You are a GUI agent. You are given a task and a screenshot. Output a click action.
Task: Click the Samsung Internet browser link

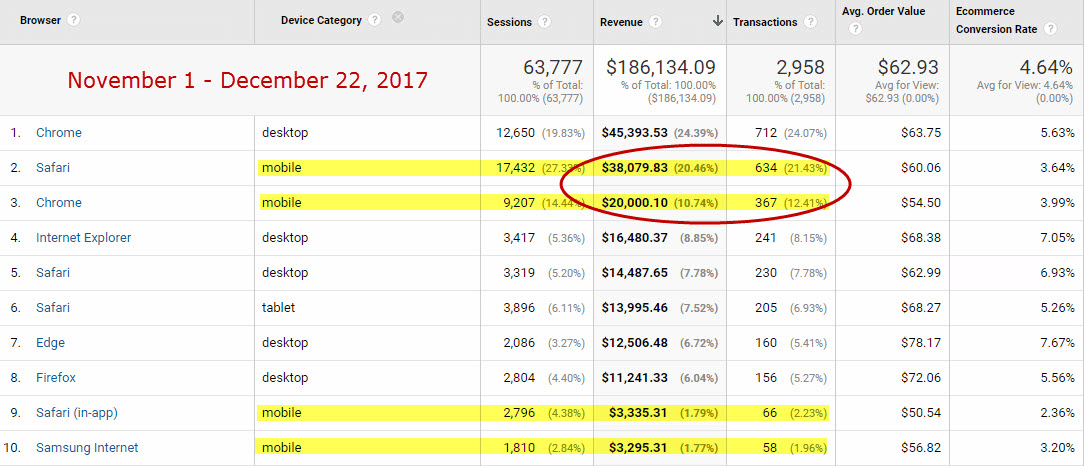87,448
